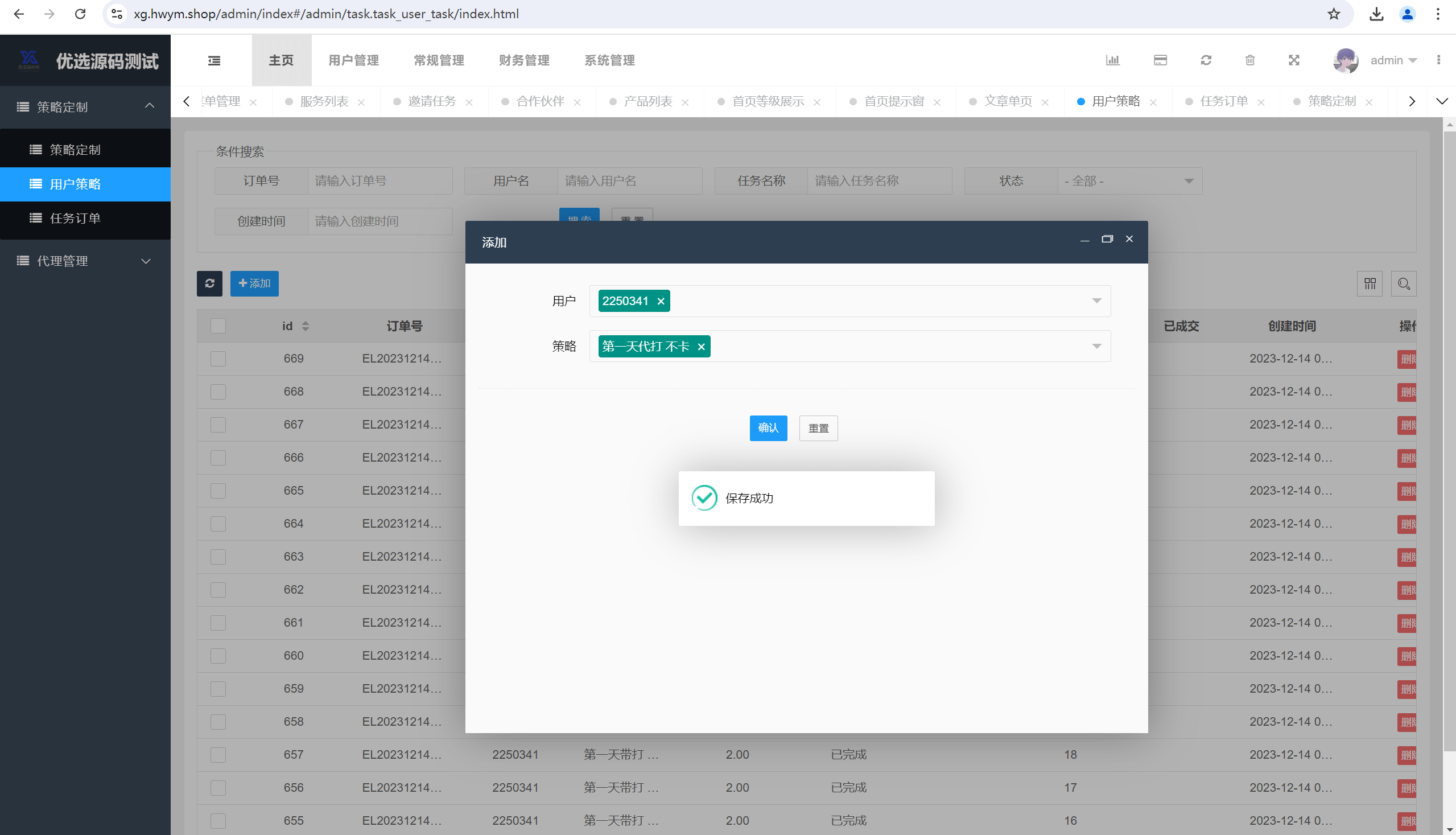Click the sidebar collapse menu icon

click(x=214, y=60)
